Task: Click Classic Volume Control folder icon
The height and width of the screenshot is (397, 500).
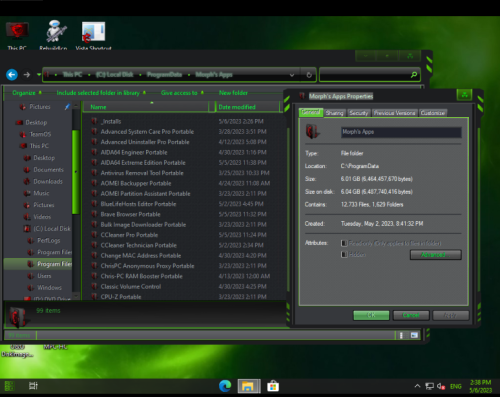Action: click(x=95, y=286)
